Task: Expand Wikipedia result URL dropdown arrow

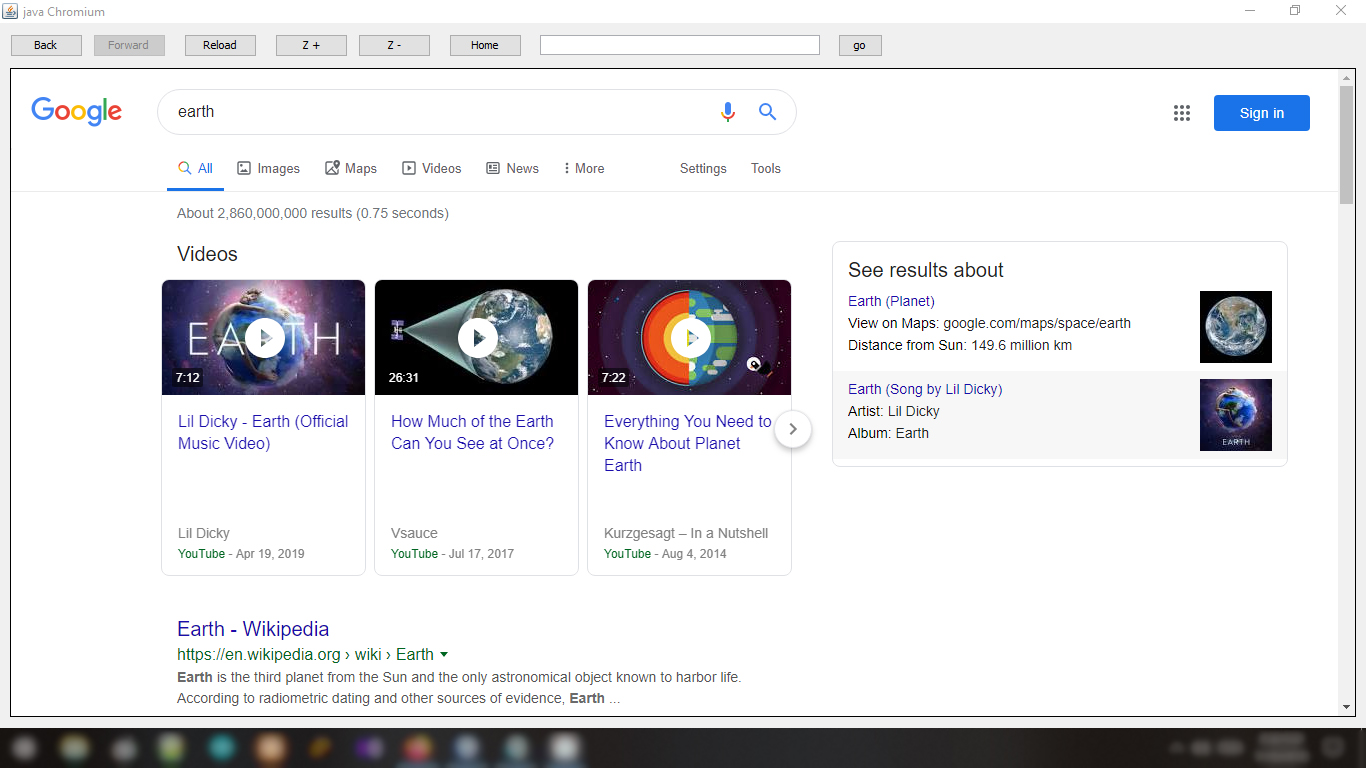Action: click(444, 655)
